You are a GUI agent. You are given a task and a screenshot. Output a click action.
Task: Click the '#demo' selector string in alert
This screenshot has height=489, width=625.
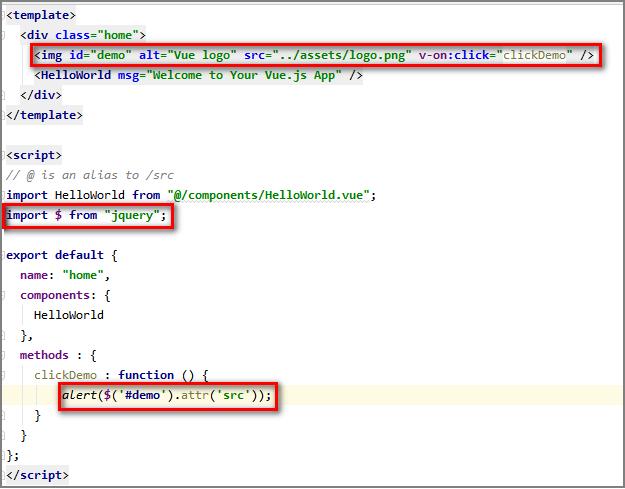tap(142, 395)
